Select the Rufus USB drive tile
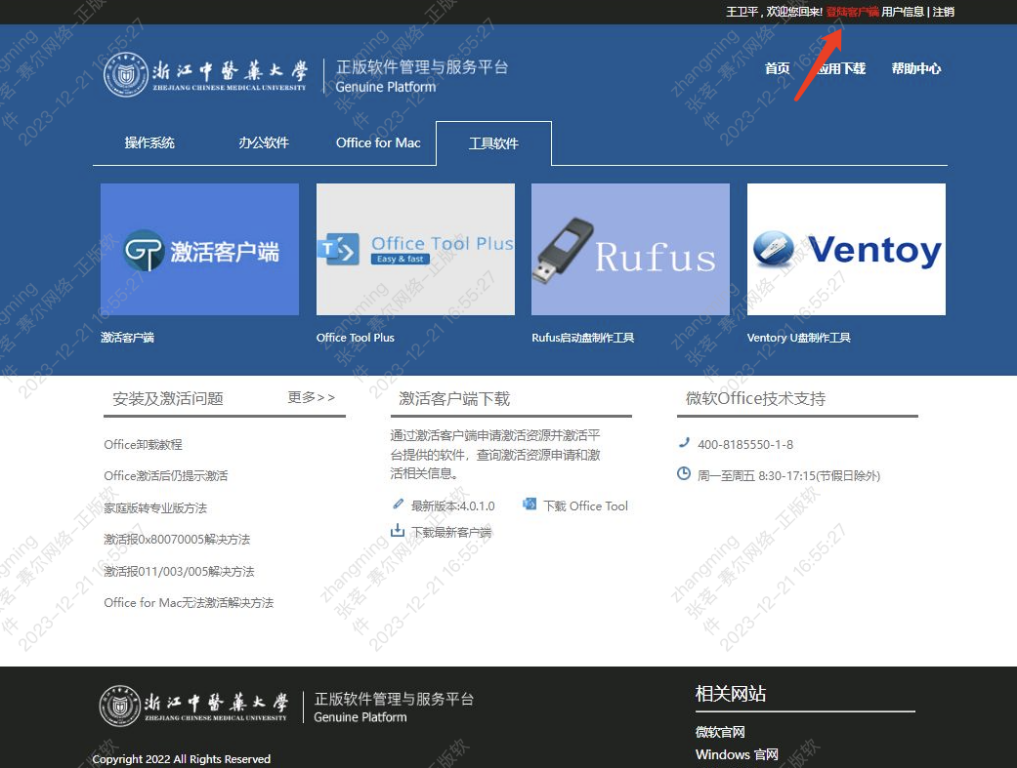The height and width of the screenshot is (768, 1017). click(630, 249)
